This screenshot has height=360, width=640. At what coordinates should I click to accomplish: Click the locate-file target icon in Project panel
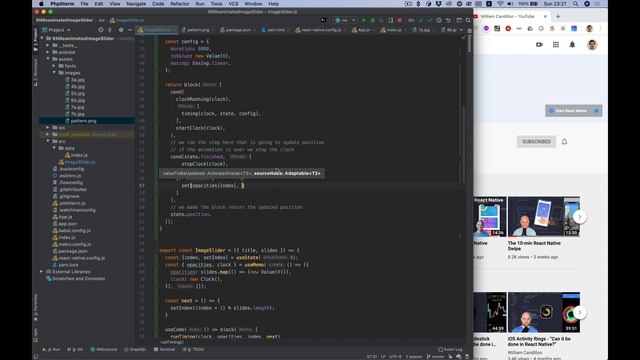click(101, 30)
